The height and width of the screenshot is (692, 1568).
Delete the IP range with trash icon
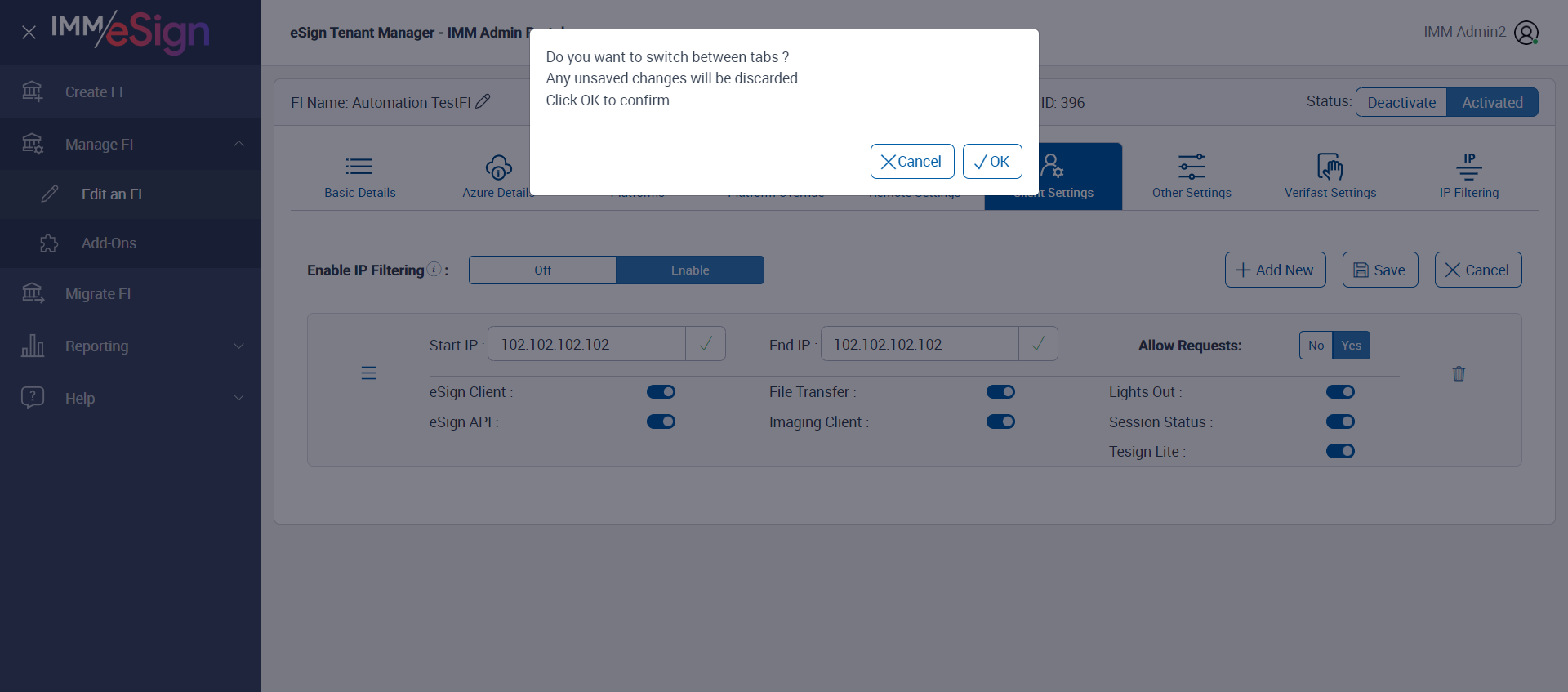[1459, 373]
